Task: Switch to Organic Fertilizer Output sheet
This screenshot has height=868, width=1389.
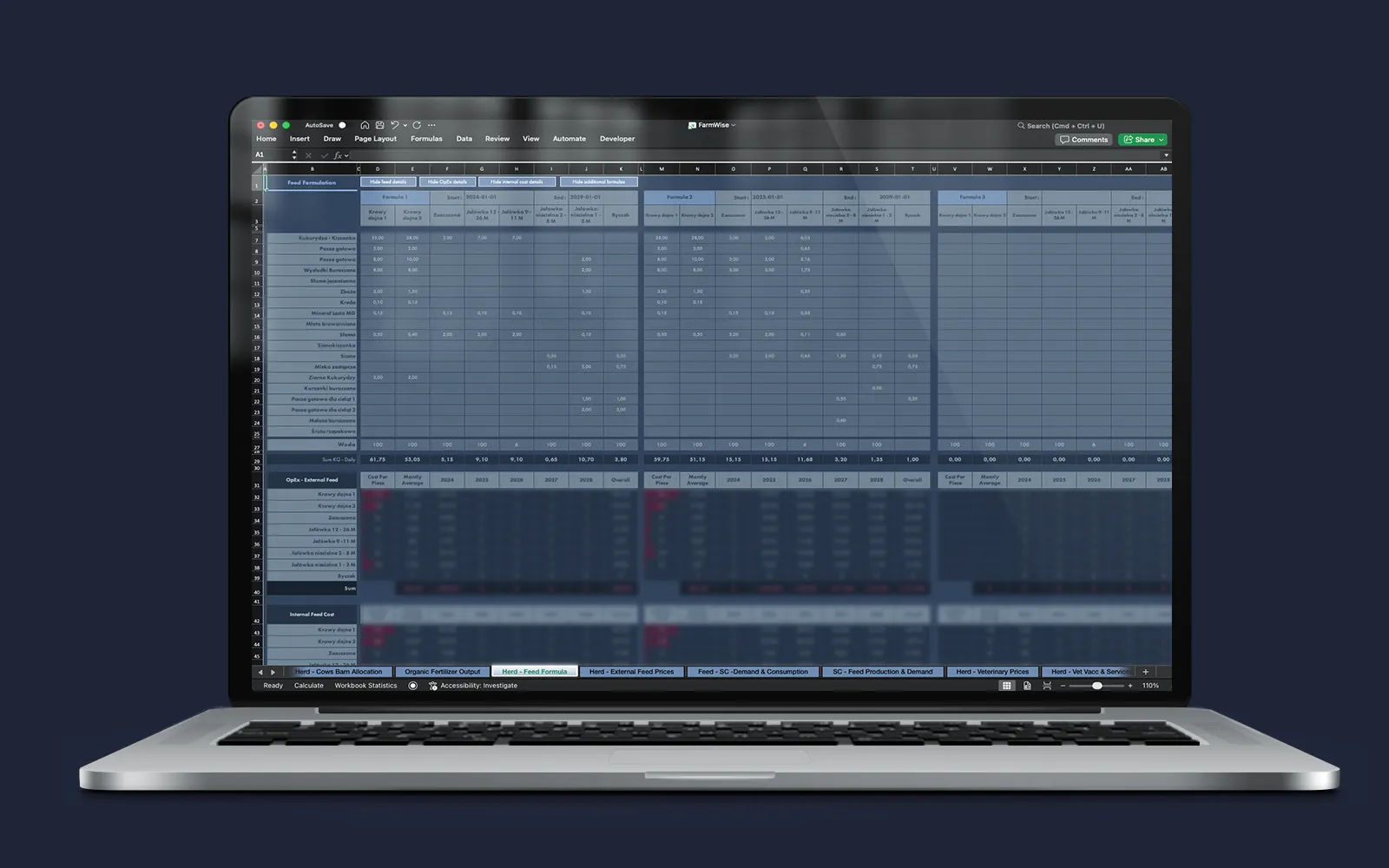Action: 443,672
